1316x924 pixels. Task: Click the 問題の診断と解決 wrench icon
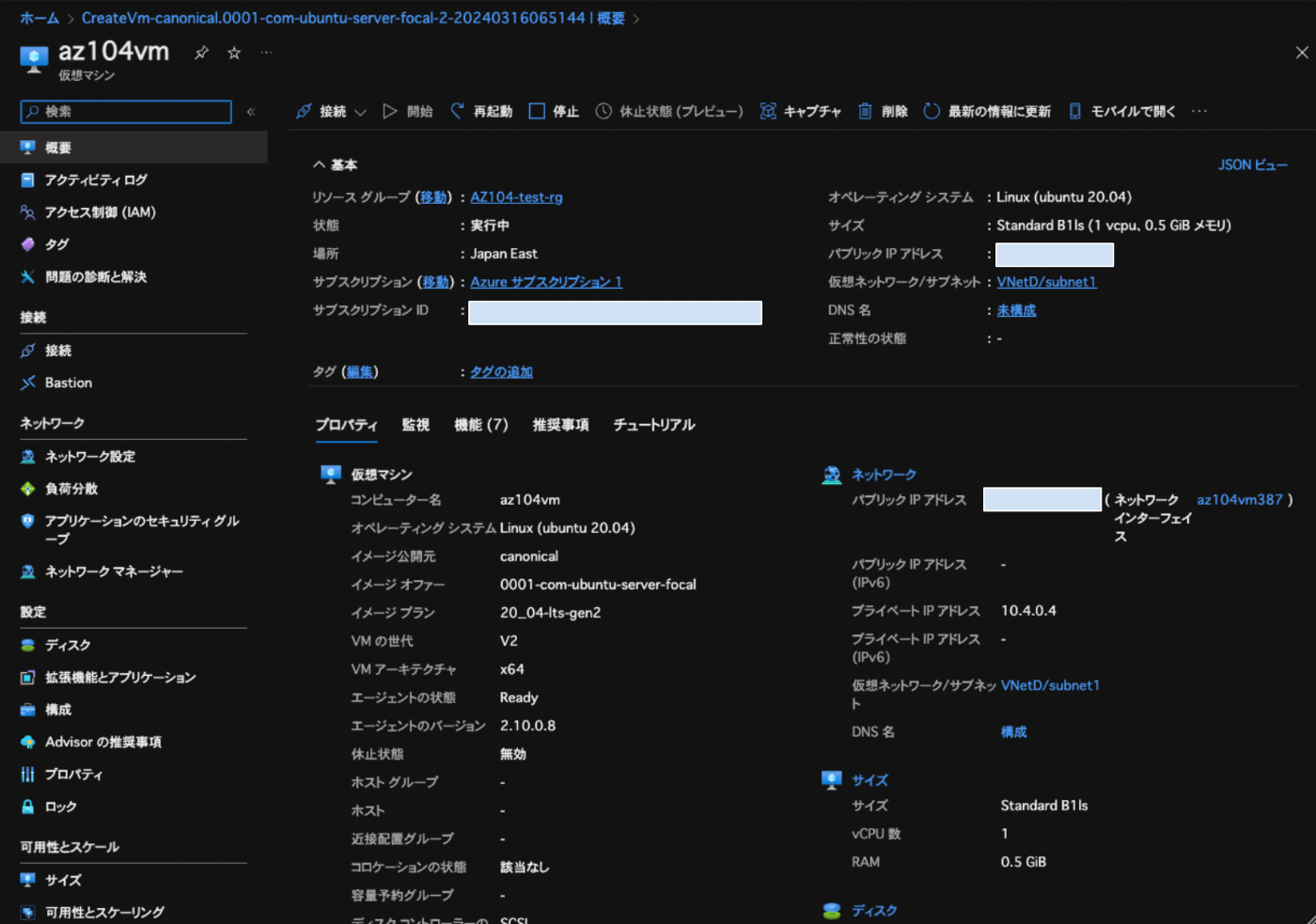pyautogui.click(x=28, y=276)
